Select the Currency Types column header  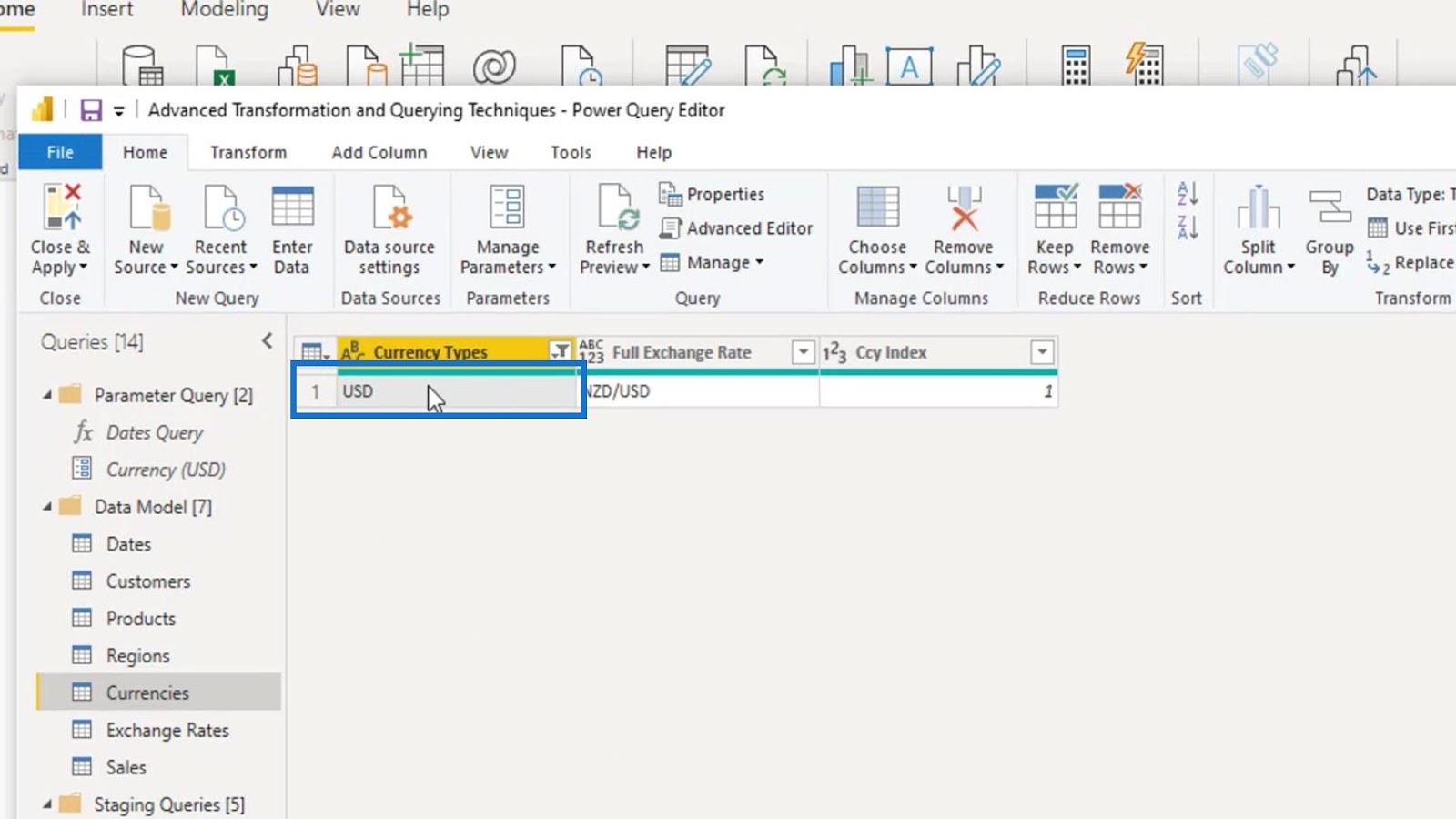point(430,352)
